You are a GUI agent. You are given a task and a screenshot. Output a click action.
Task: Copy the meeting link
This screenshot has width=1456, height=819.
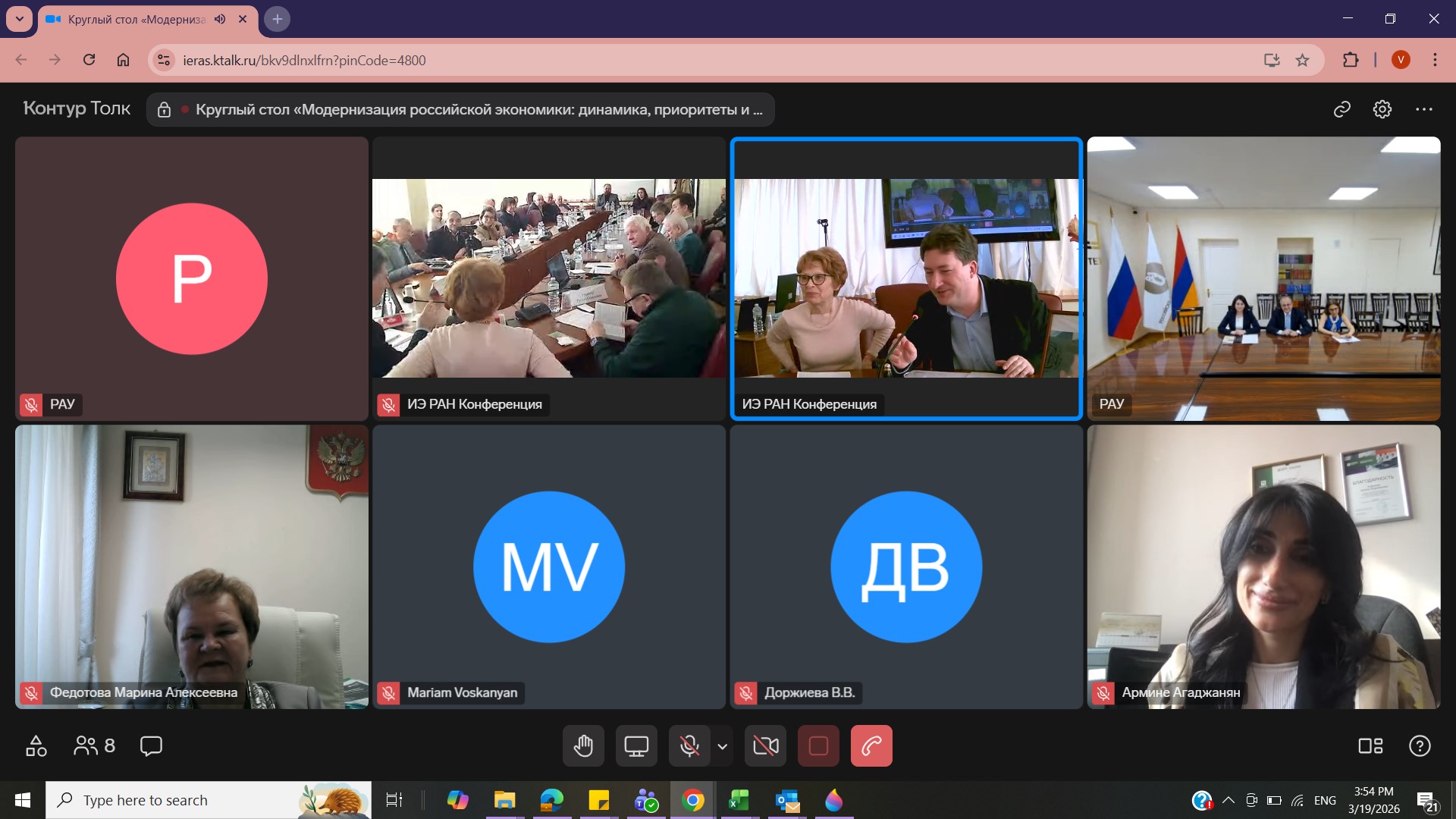[1342, 109]
